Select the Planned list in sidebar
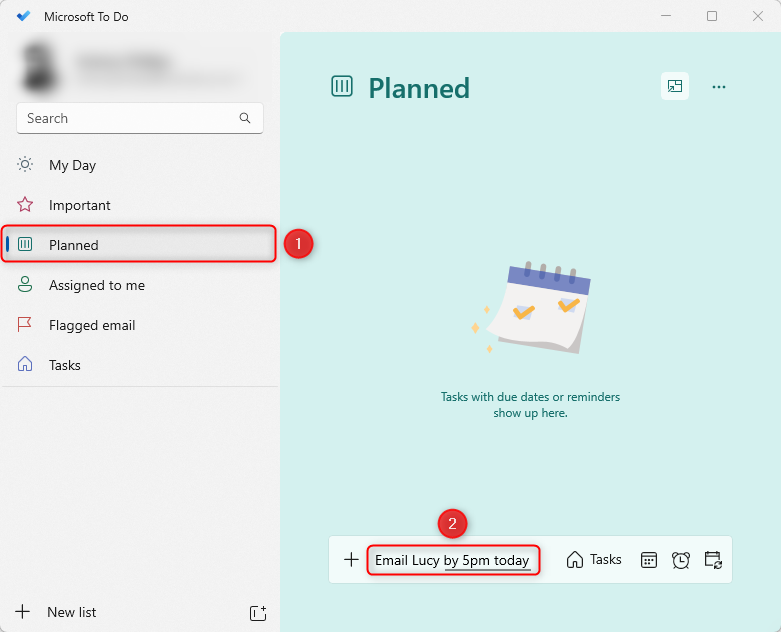Viewport: 781px width, 632px height. pyautogui.click(x=74, y=245)
